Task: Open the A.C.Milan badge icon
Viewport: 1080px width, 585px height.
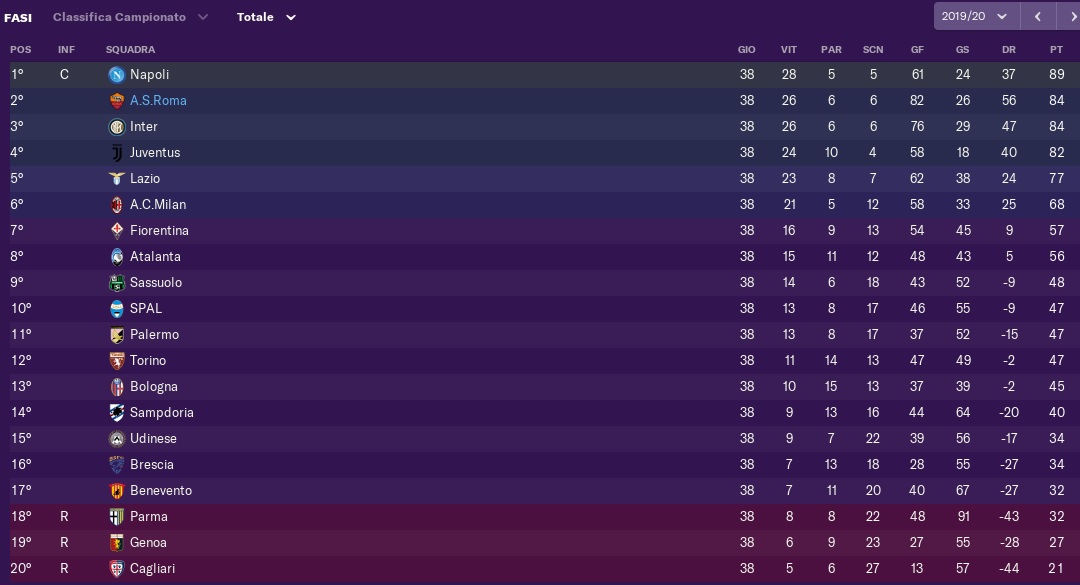Action: pos(117,205)
